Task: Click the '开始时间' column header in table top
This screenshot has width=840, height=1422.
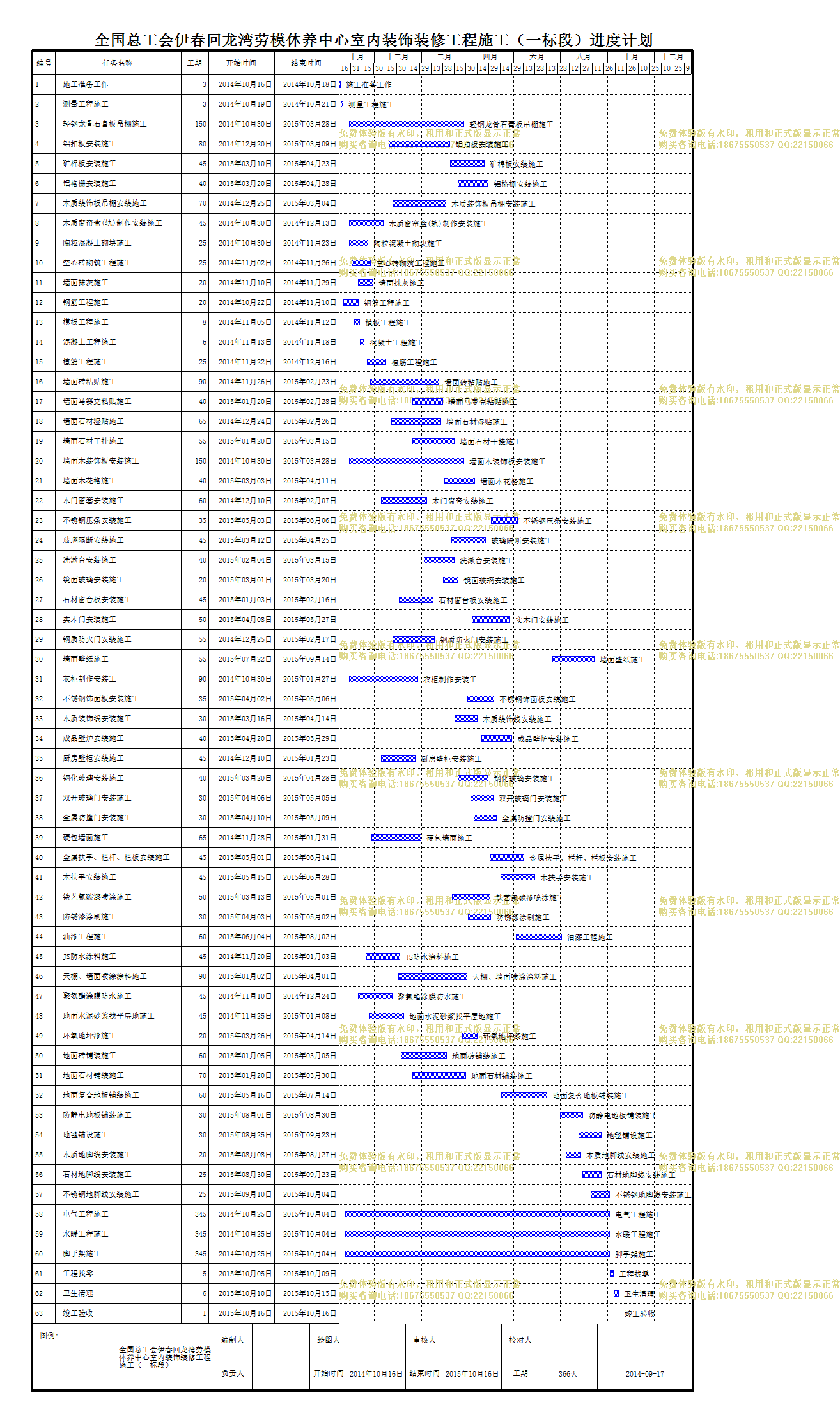Action: click(x=241, y=63)
